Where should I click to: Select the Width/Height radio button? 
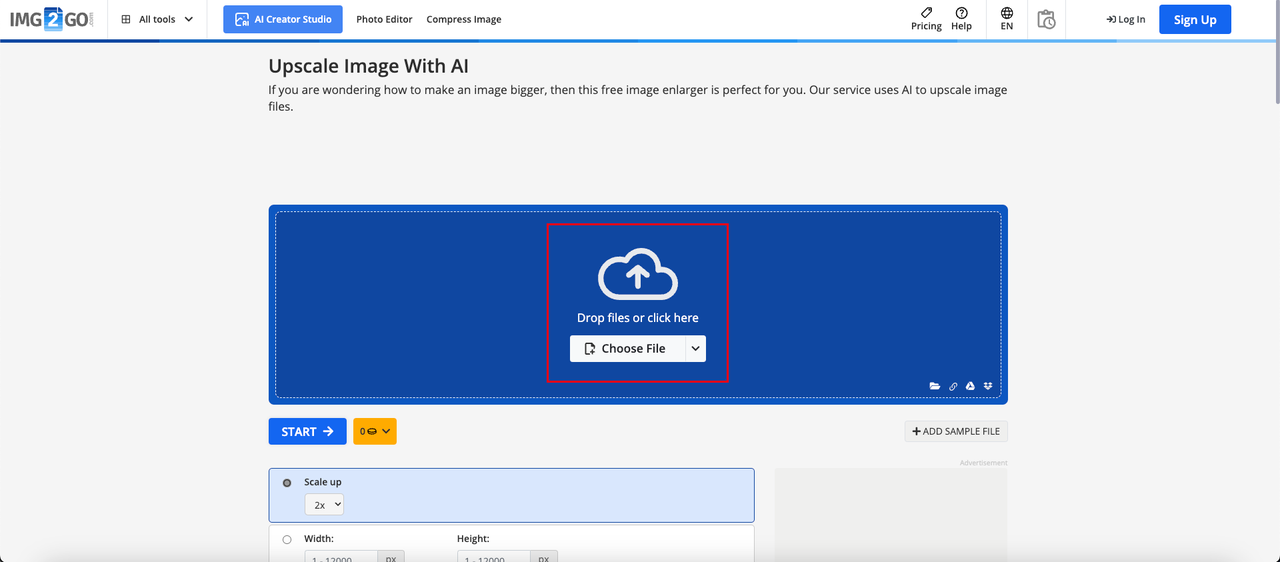pos(287,540)
